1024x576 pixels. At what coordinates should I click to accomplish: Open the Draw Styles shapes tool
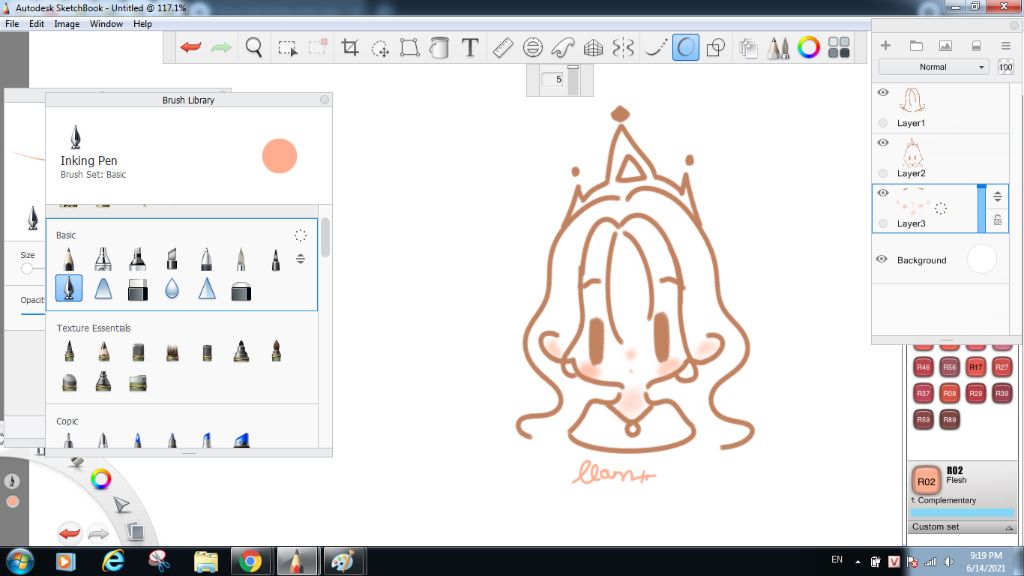click(x=716, y=47)
